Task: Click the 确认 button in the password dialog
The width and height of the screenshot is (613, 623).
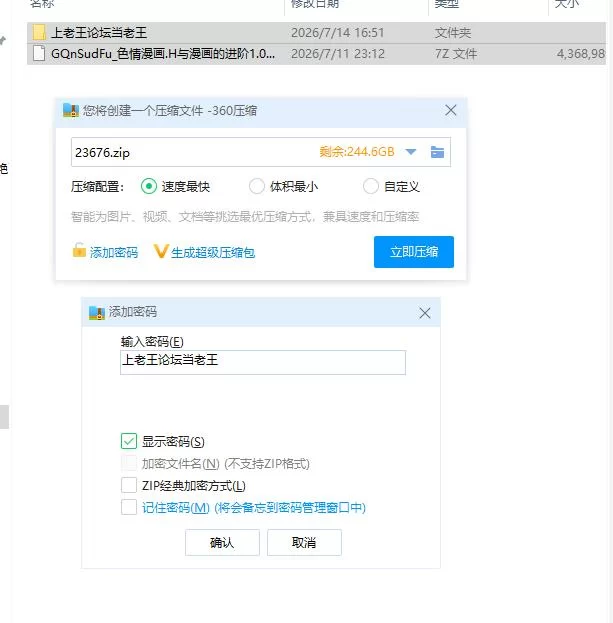Action: click(222, 542)
